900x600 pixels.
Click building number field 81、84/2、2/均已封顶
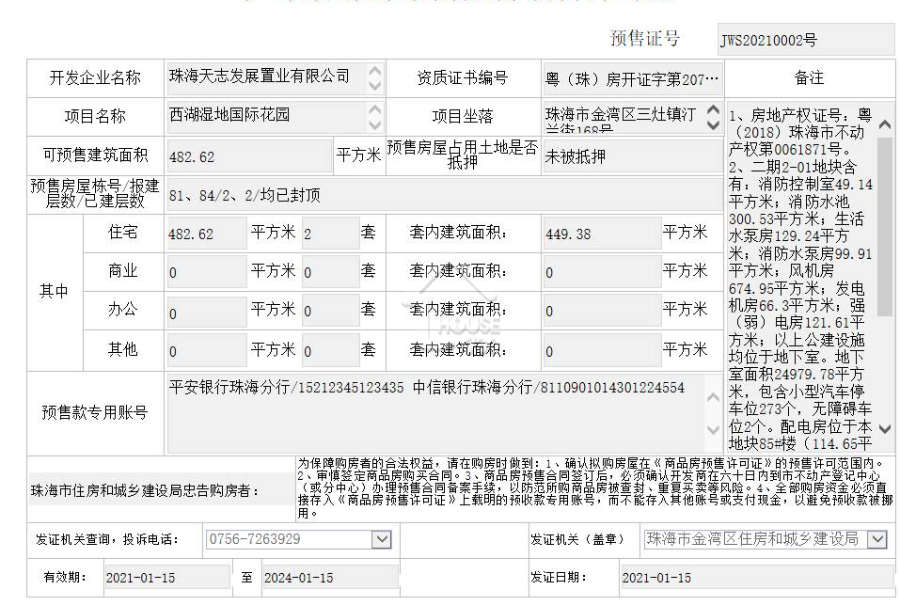point(444,195)
